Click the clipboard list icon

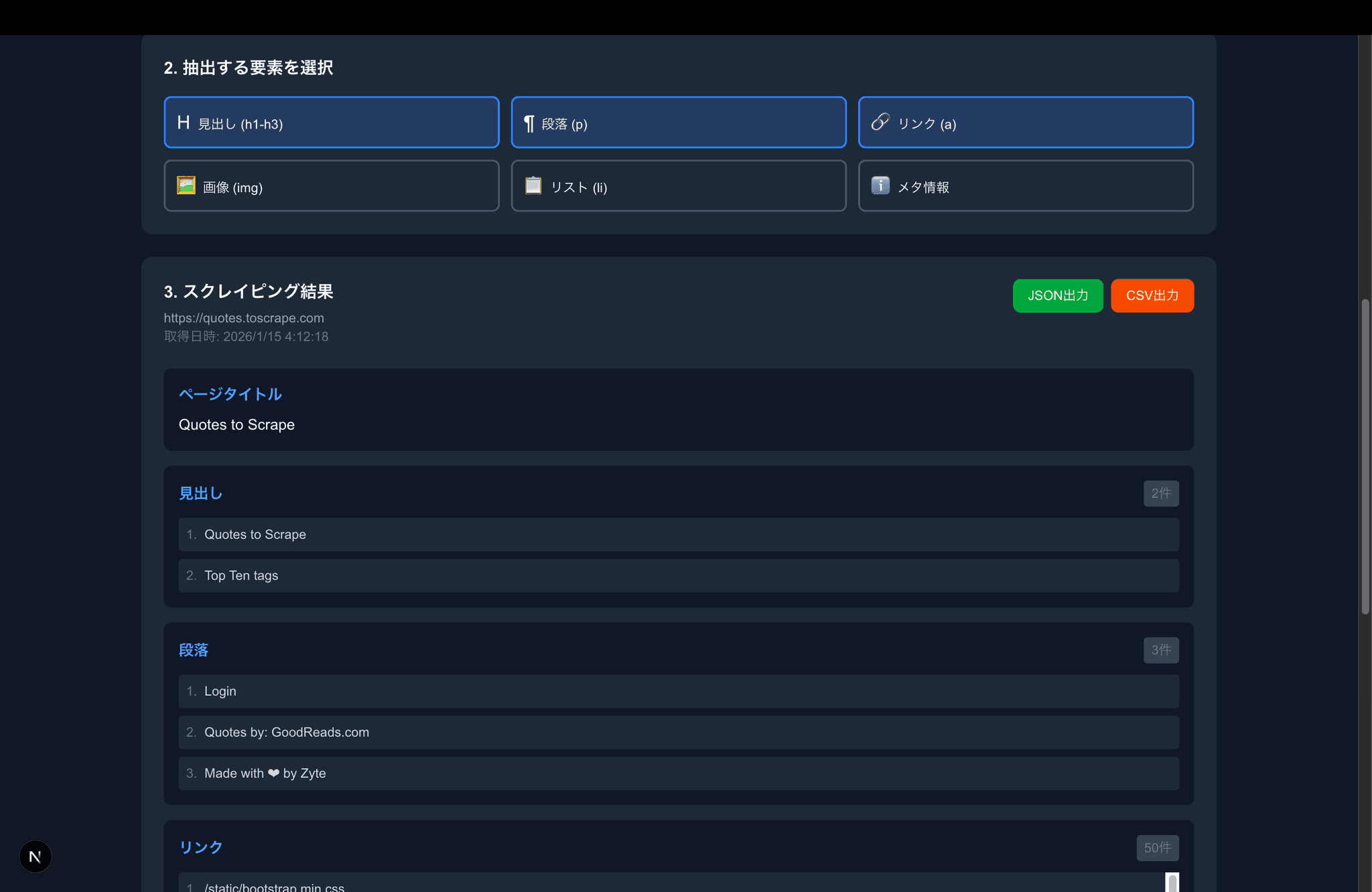[x=533, y=185]
